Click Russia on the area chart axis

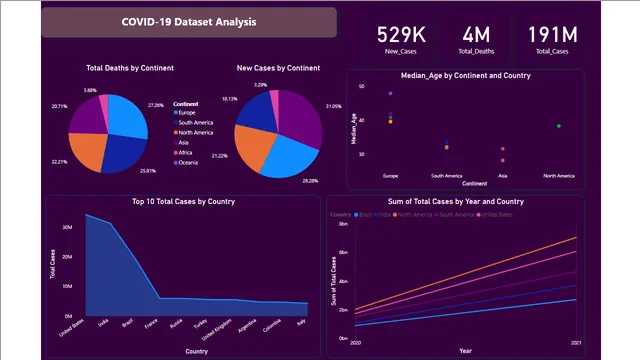tap(176, 324)
